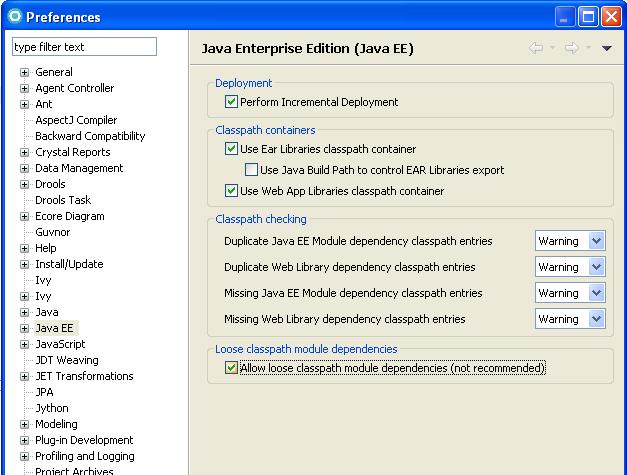Toggle Perform Incremental Deployment checkbox
The height and width of the screenshot is (475, 627).
pyautogui.click(x=232, y=102)
